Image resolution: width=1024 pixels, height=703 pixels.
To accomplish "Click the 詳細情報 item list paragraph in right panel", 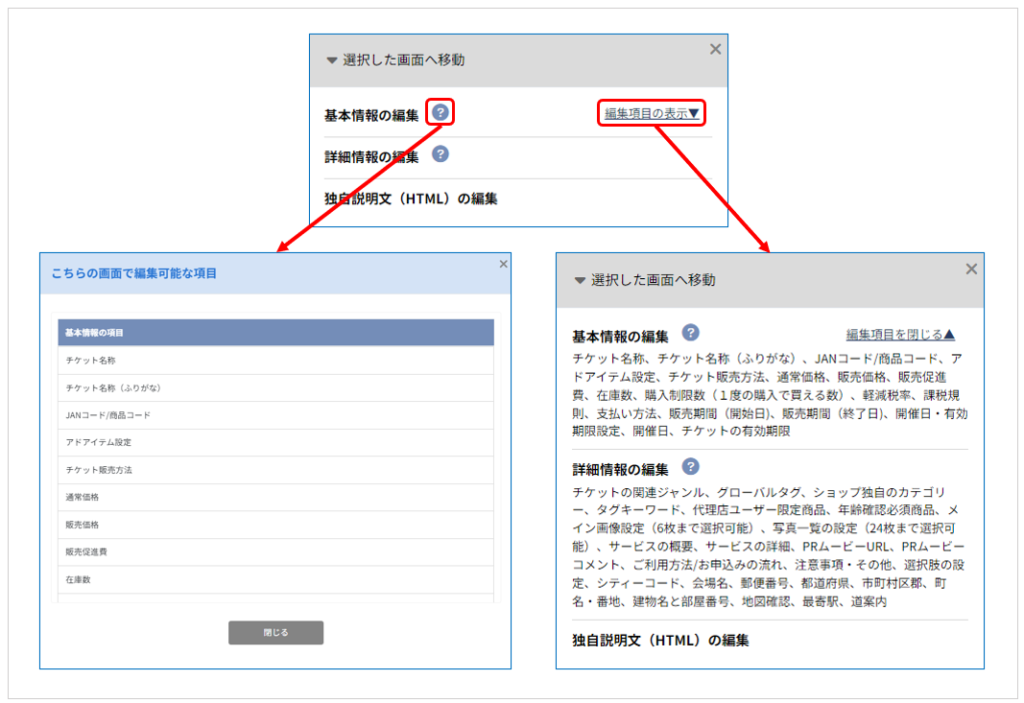I will coord(769,546).
